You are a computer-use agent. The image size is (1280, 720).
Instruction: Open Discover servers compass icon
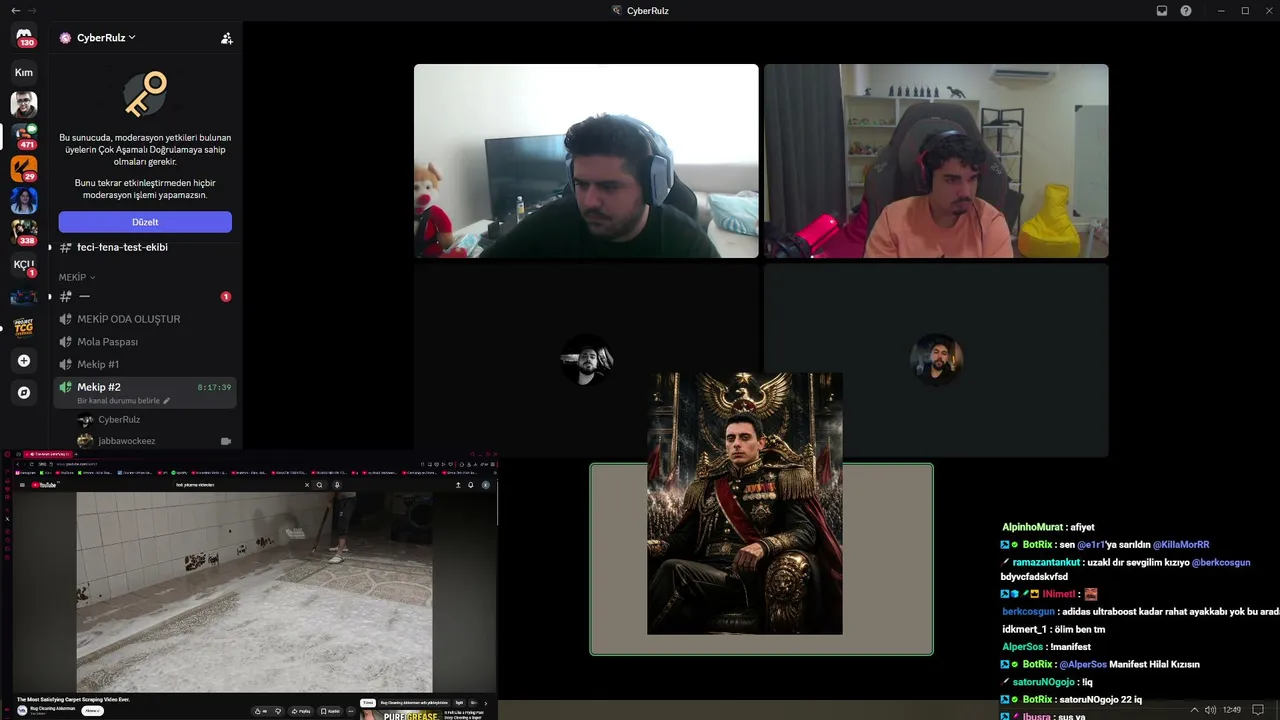point(24,393)
